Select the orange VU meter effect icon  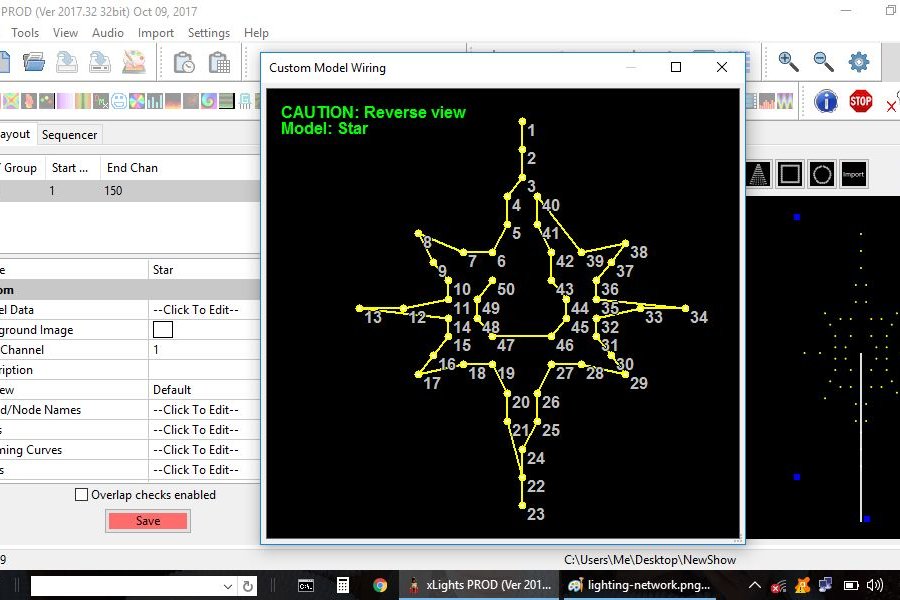[x=767, y=101]
